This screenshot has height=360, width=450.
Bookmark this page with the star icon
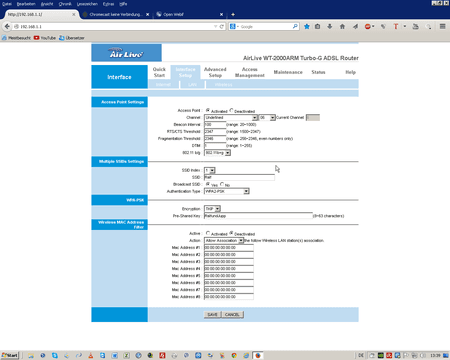coord(307,26)
